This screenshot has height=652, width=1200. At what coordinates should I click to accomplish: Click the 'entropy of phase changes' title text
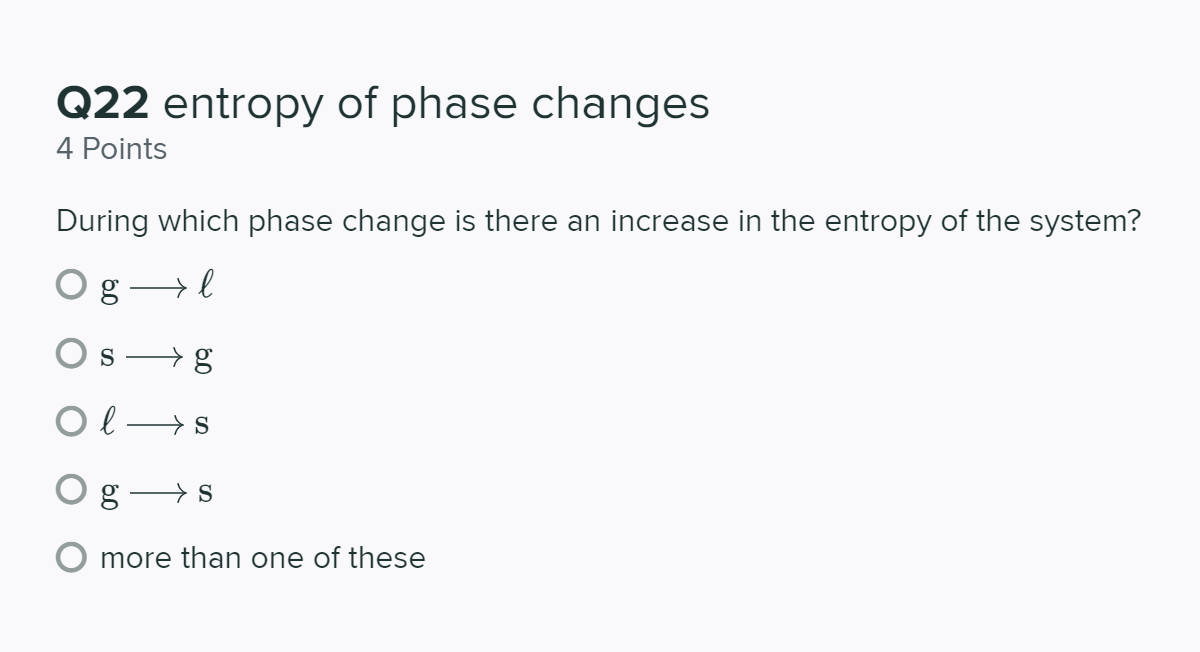click(437, 102)
